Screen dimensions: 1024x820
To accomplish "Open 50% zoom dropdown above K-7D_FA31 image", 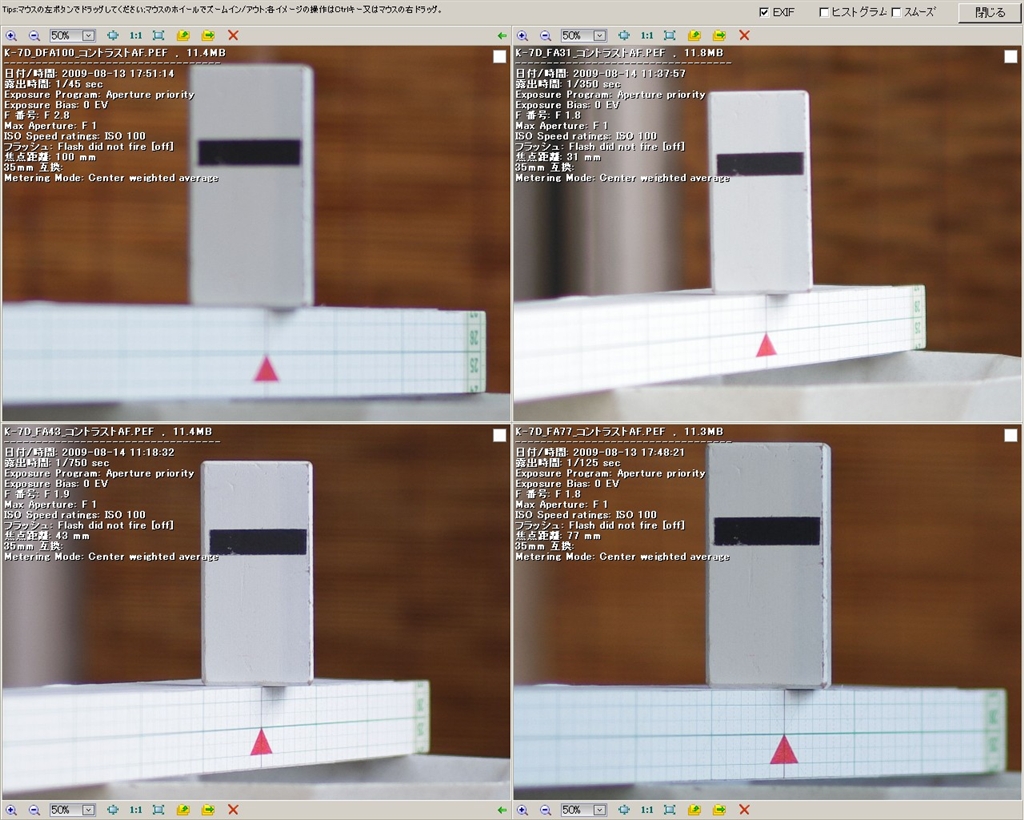I will (x=600, y=36).
